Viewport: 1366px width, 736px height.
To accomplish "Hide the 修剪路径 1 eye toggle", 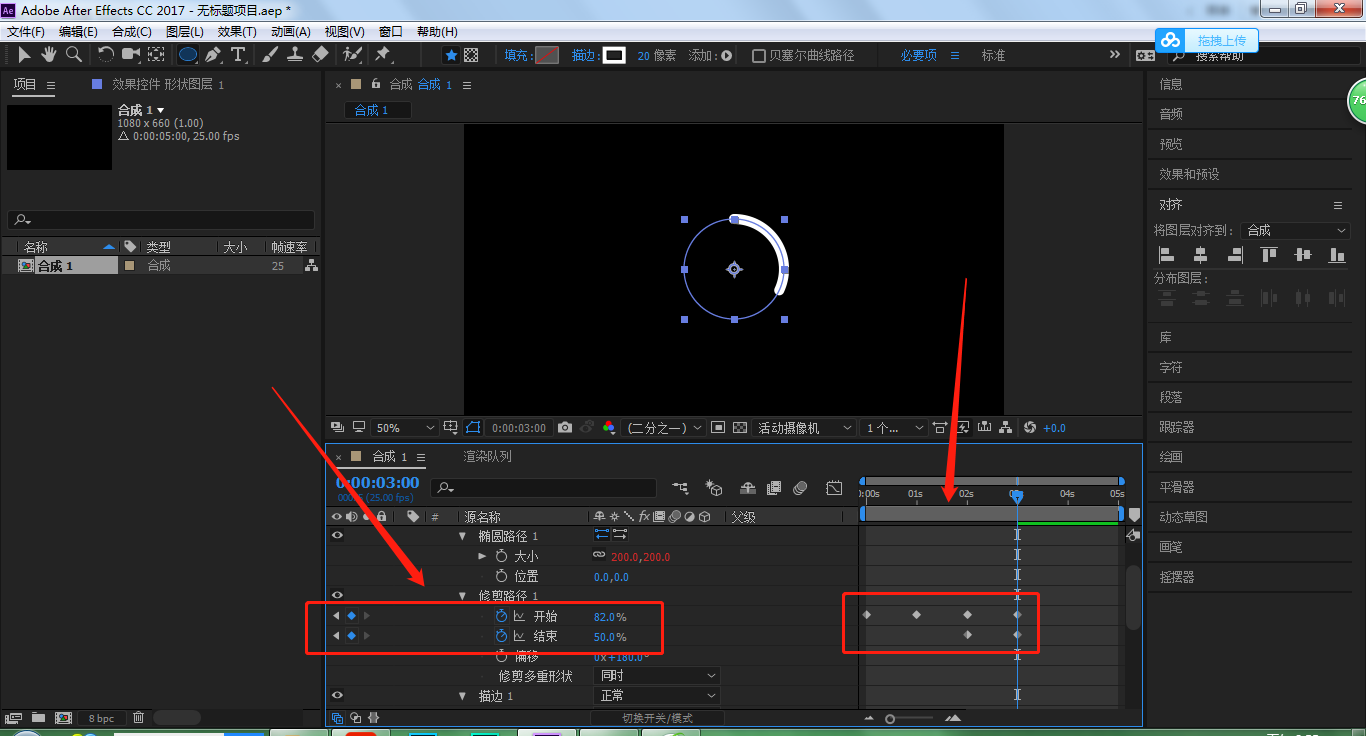I will click(x=337, y=596).
